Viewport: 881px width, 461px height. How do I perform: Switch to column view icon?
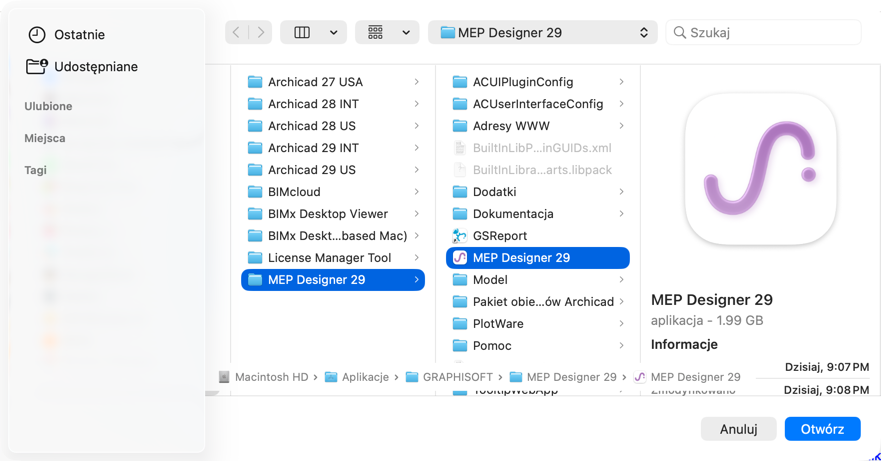[x=302, y=33]
